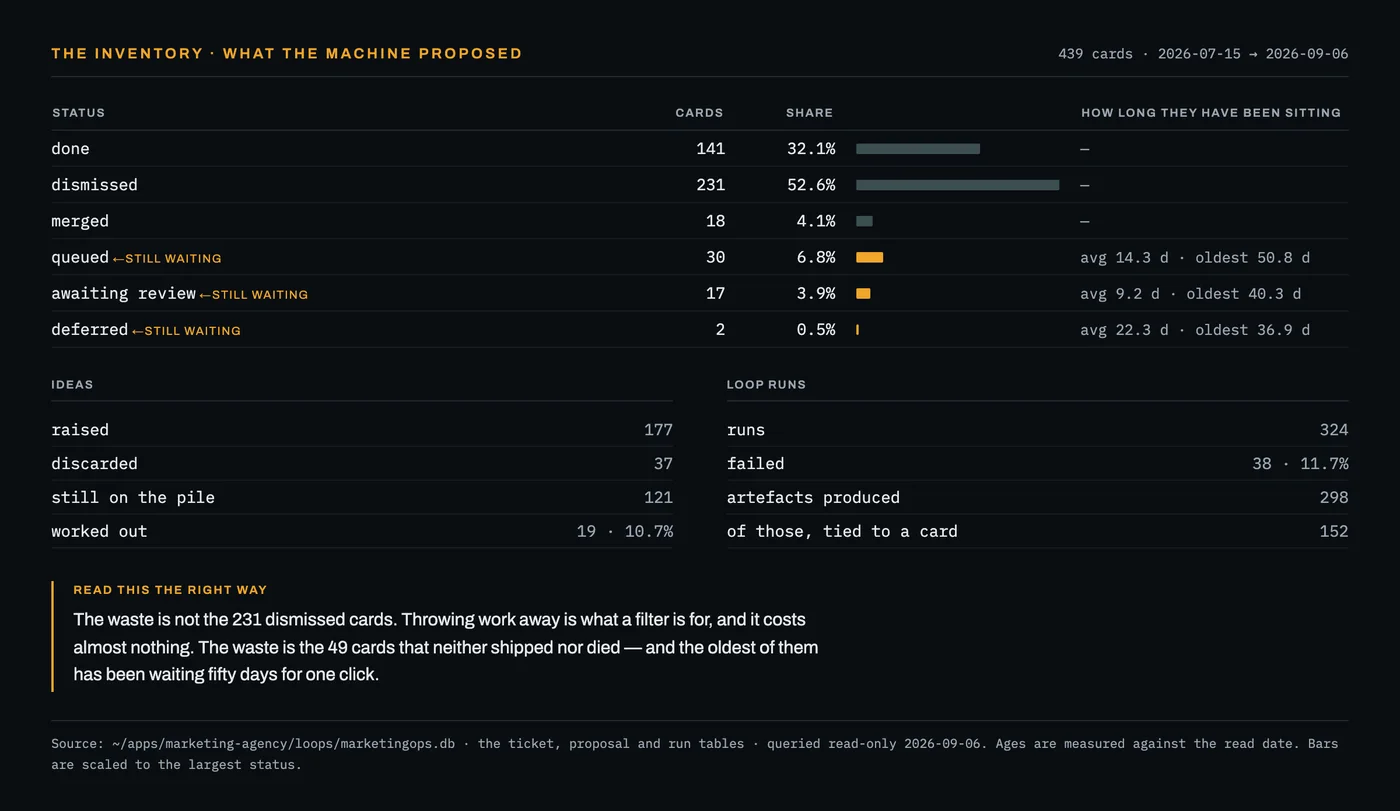Select "avg 22.3 d · oldest 36.9 d" text

coord(1195,330)
